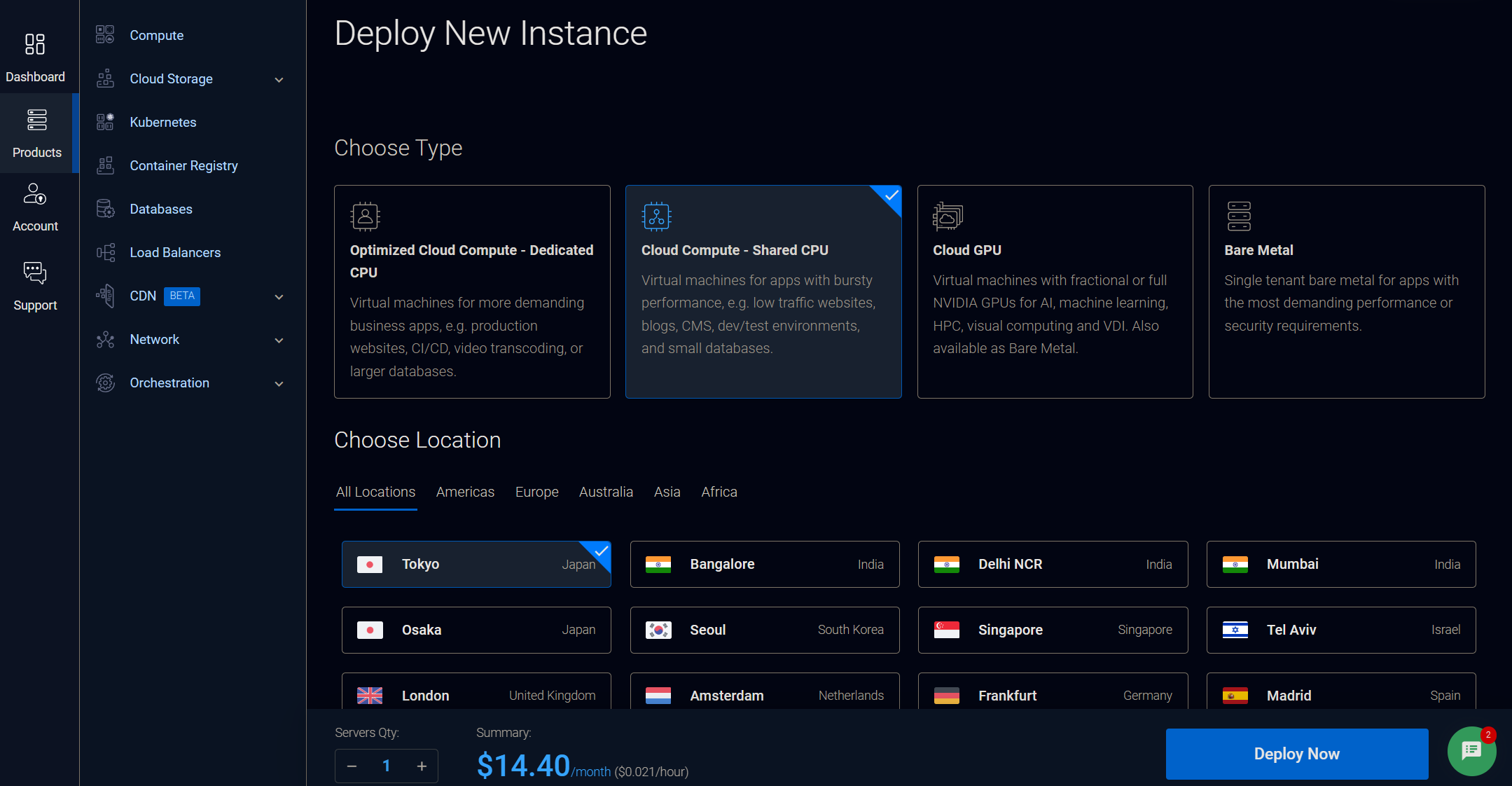Select the Load Balancers icon
The height and width of the screenshot is (786, 1512).
point(105,252)
